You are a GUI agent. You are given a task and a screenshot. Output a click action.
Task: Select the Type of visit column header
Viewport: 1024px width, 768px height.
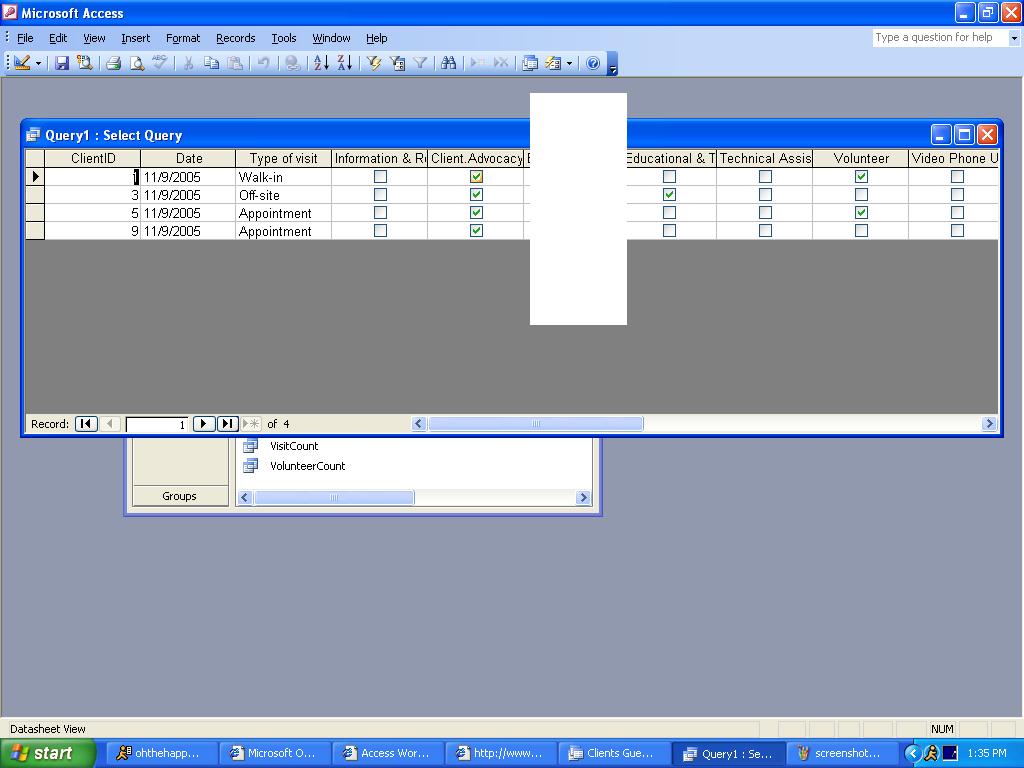pos(283,158)
